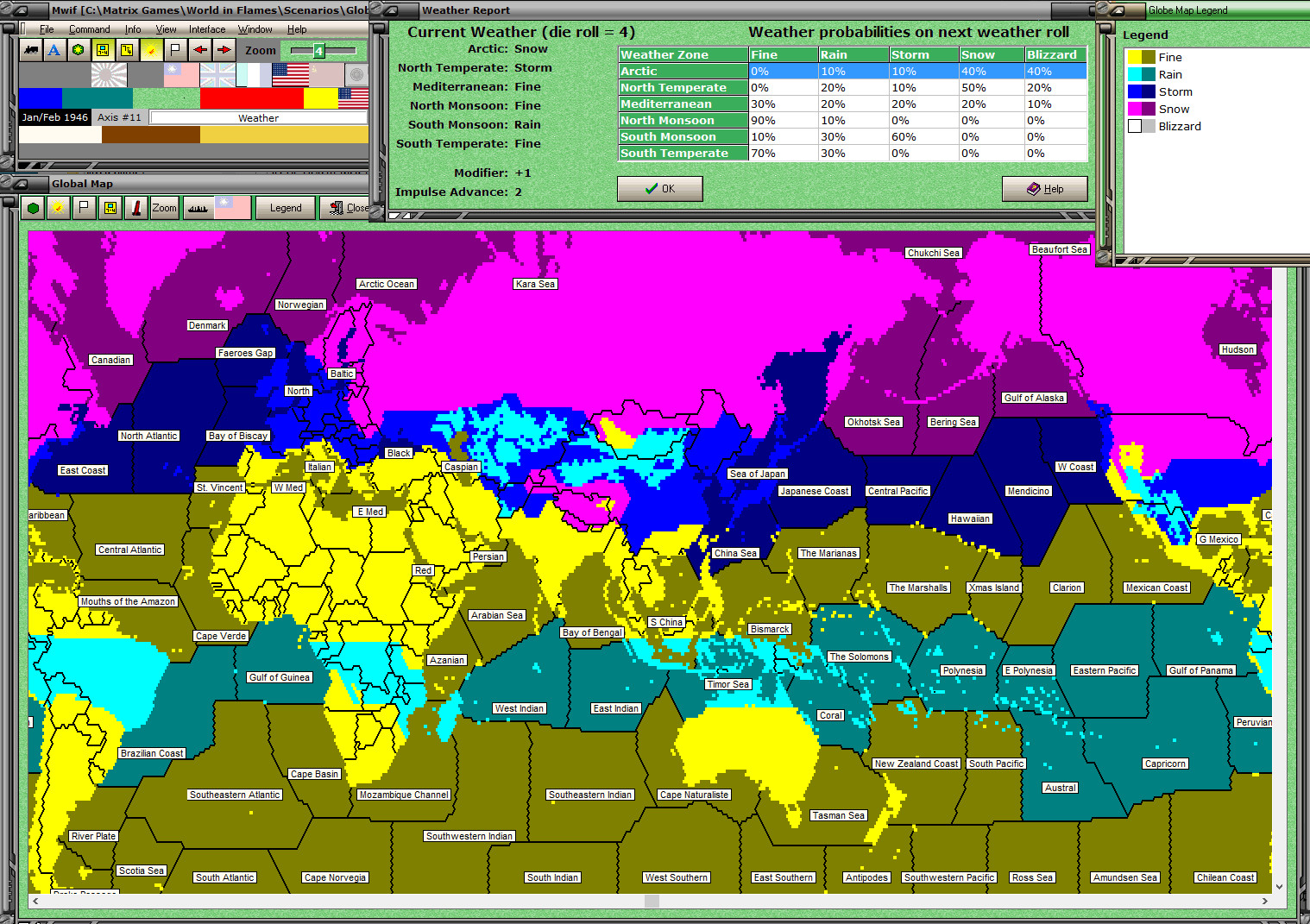Open the Window menu
1310x924 pixels.
click(x=255, y=29)
